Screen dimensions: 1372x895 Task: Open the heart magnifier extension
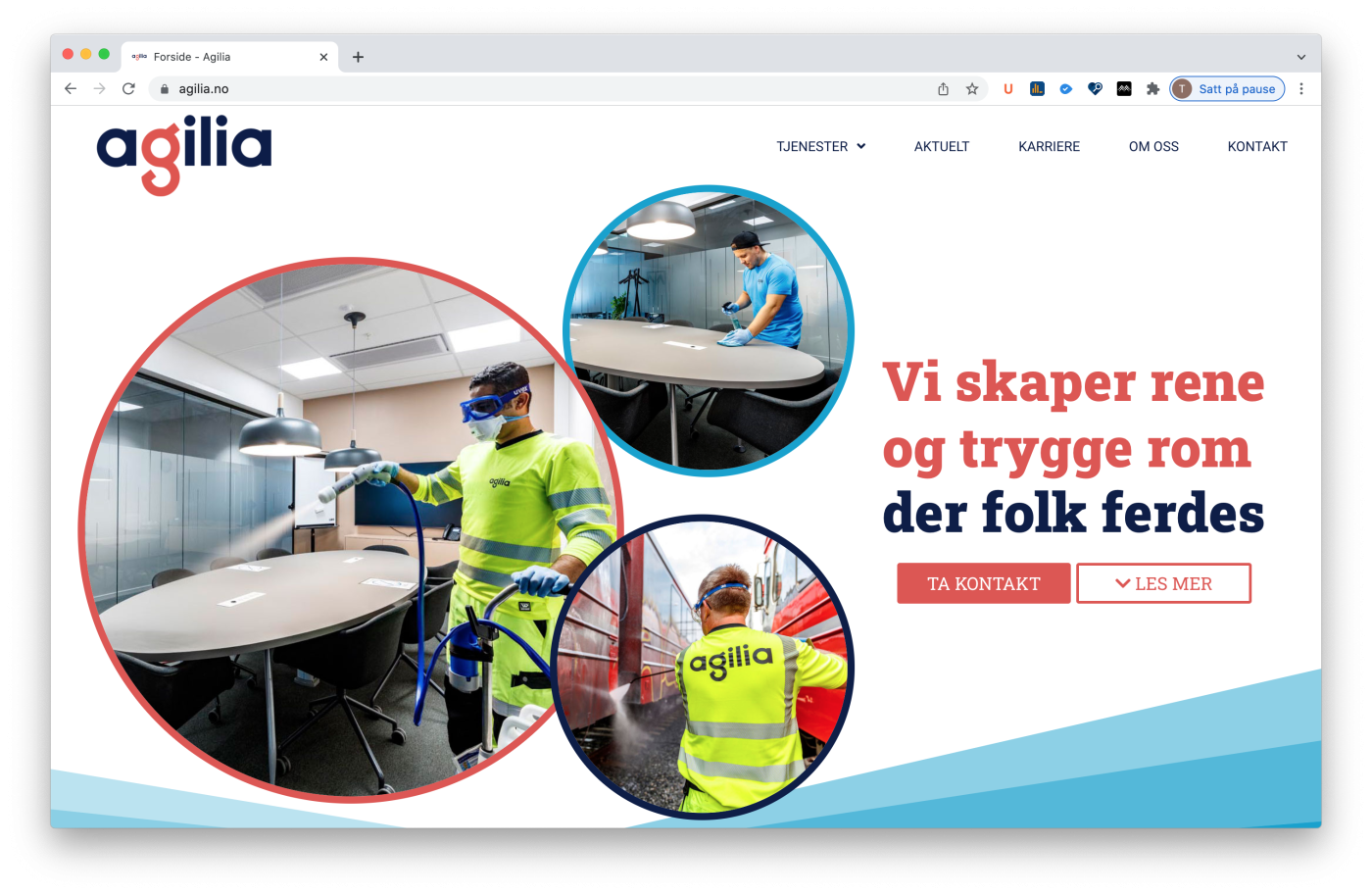click(1096, 88)
